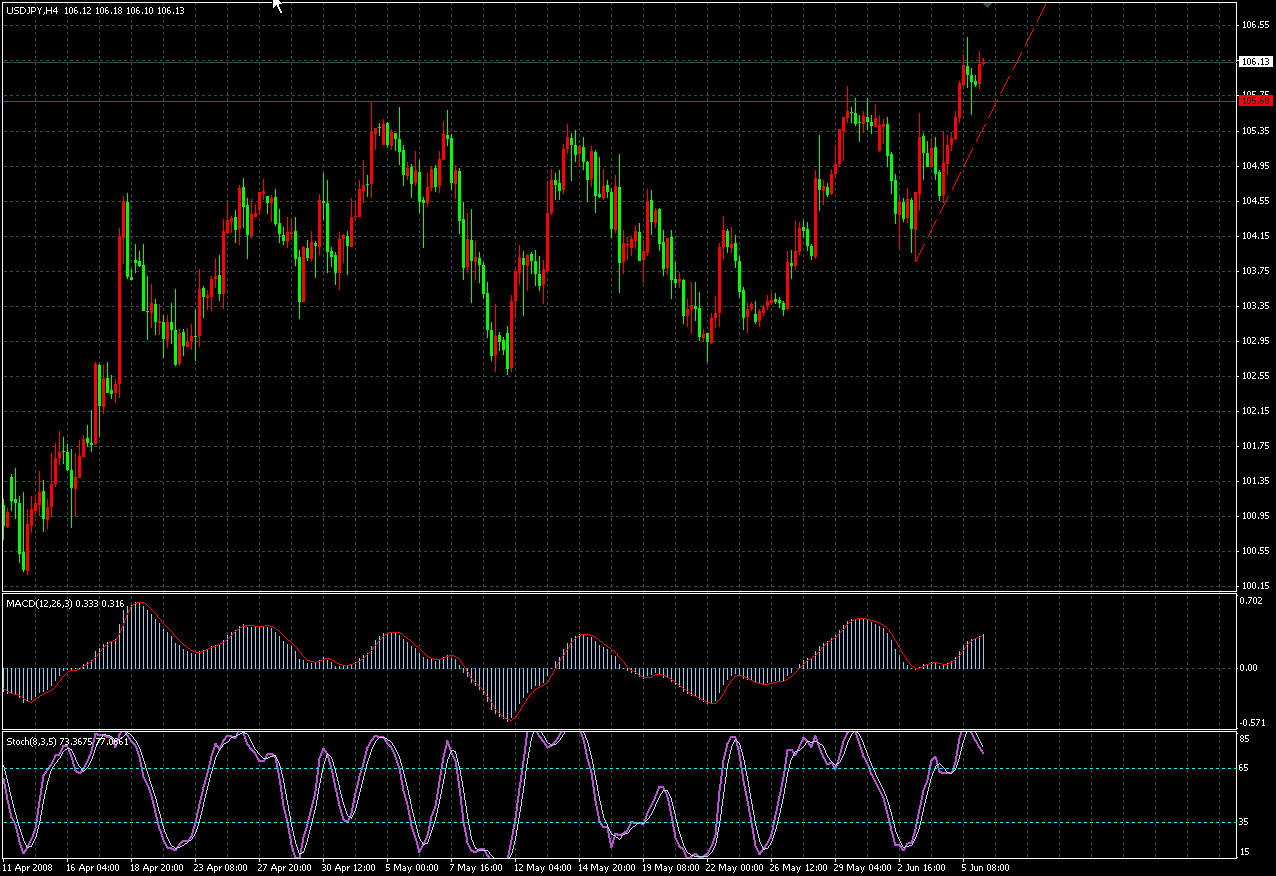Image resolution: width=1276 pixels, height=876 pixels.
Task: Click the Stochastic scale value 65
Action: (x=1246, y=768)
